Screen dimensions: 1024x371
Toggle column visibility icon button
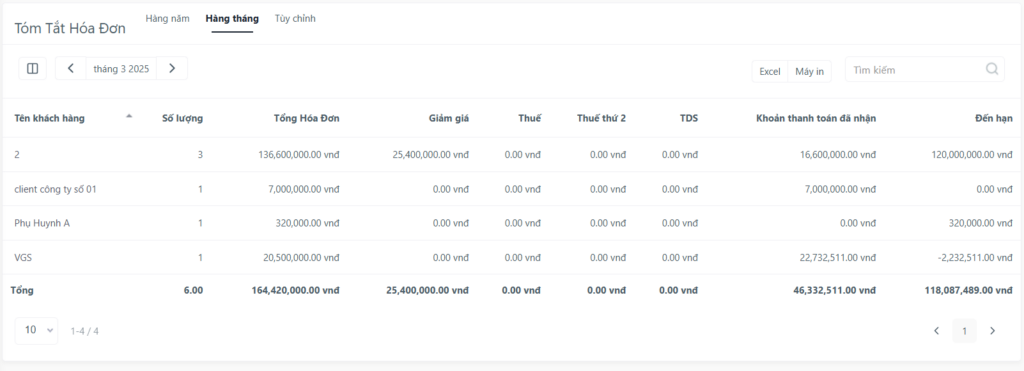point(33,69)
